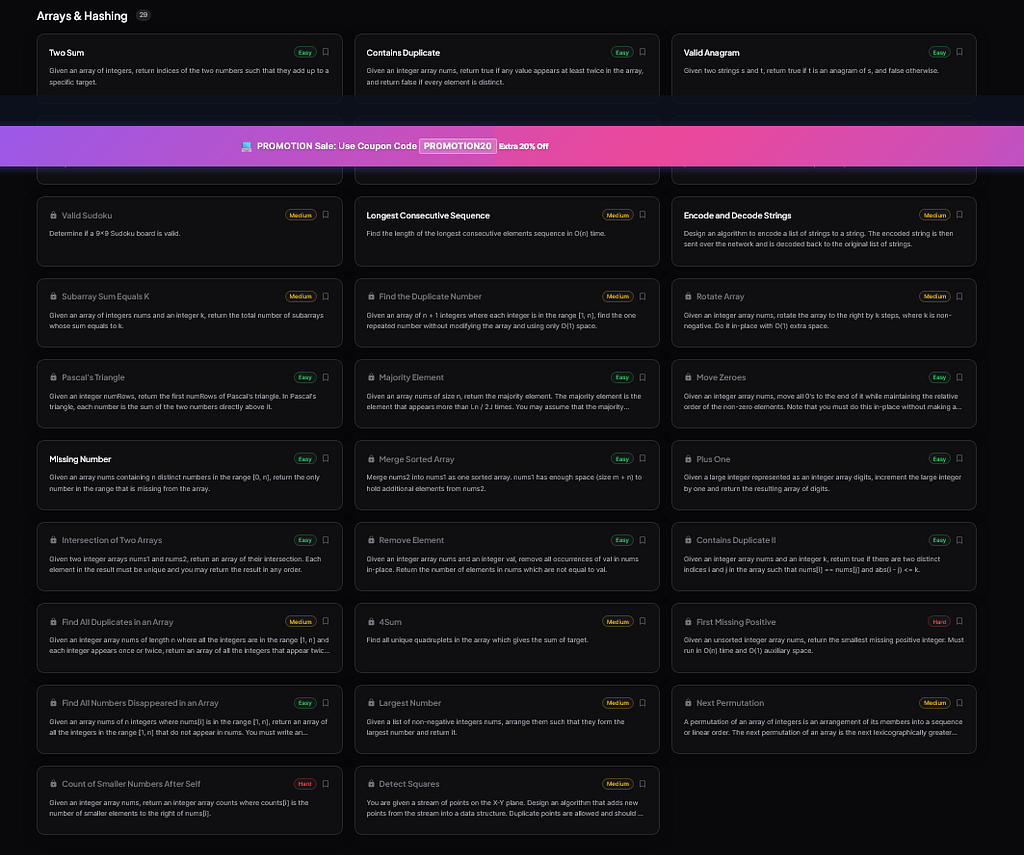The image size is (1024, 855).
Task: Bookmark the 4Sum problem
Action: coord(643,621)
